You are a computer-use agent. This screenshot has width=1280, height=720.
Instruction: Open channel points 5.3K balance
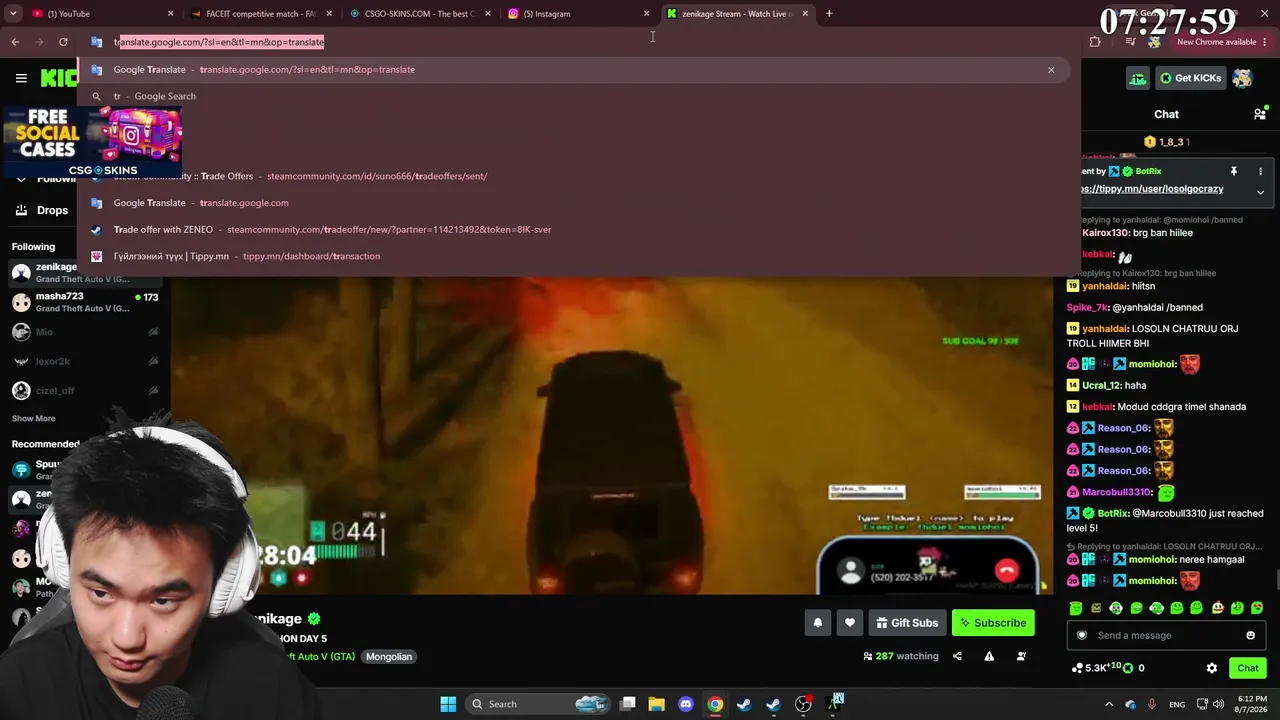click(x=1097, y=668)
